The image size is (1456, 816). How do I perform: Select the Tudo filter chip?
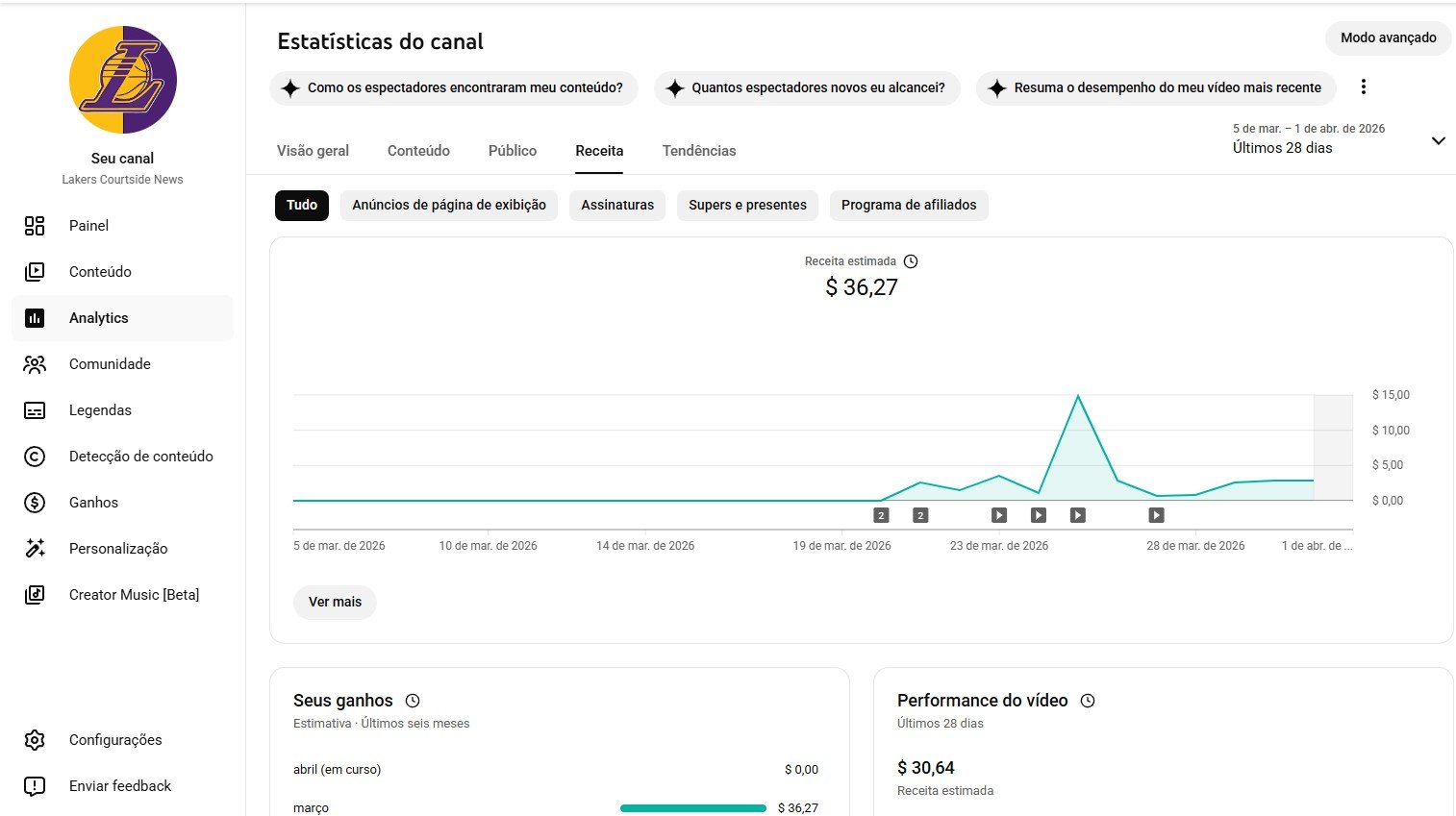[x=302, y=206]
